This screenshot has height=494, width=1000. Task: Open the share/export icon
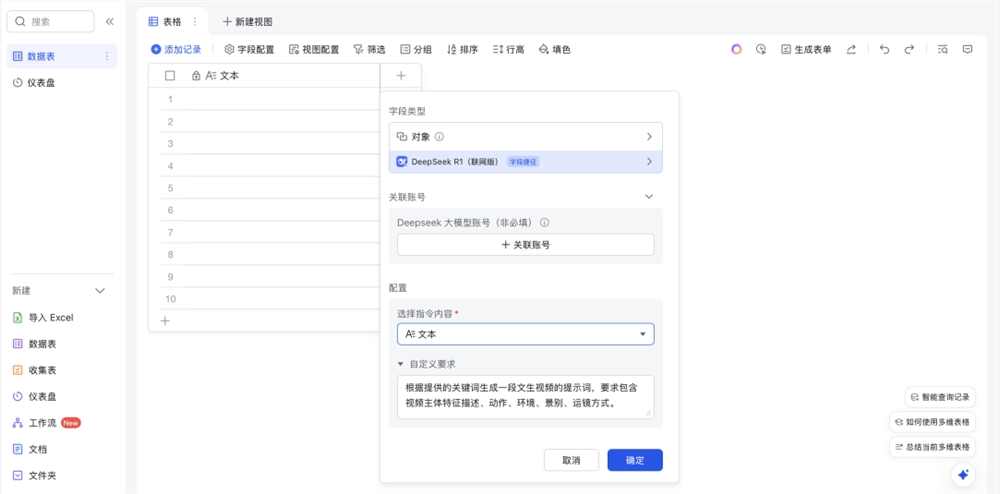tap(851, 49)
